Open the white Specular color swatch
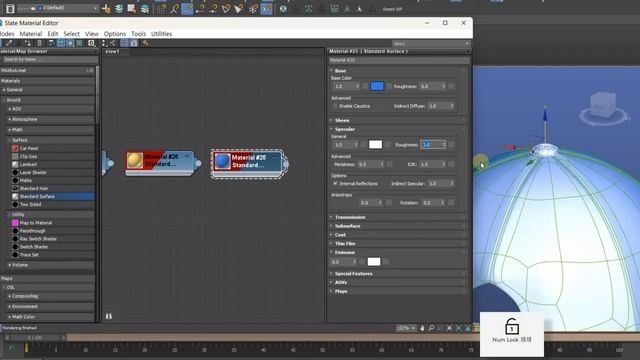Viewport: 640px width, 360px height. point(376,145)
